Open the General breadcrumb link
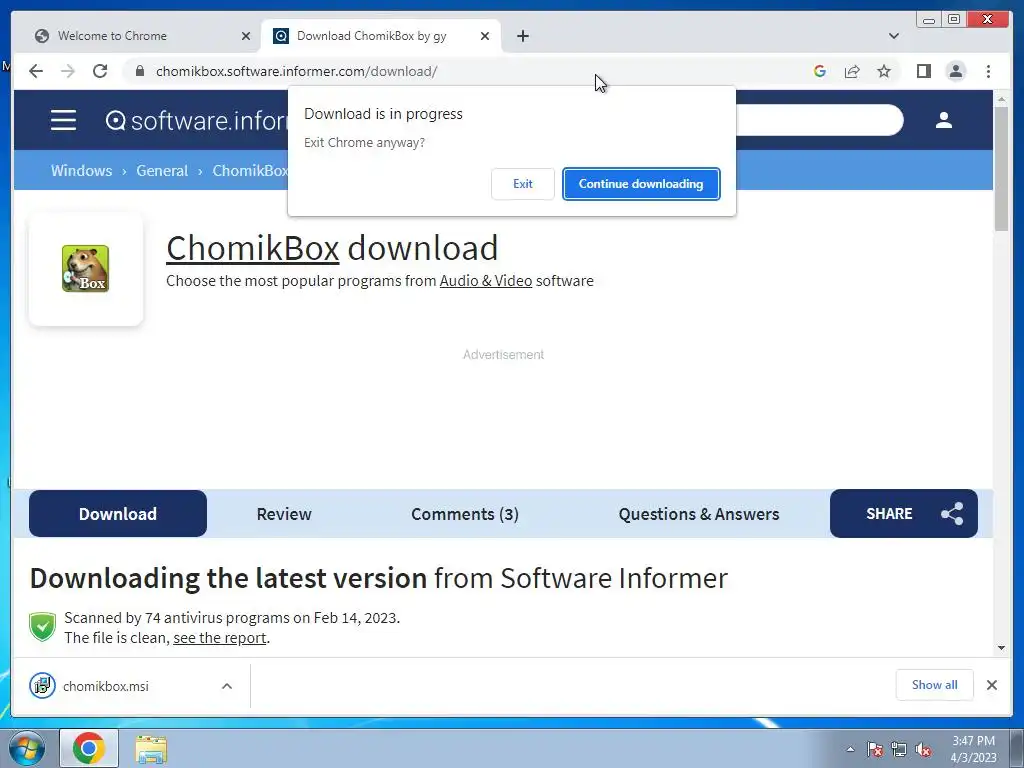The width and height of the screenshot is (1024, 768). coord(162,170)
